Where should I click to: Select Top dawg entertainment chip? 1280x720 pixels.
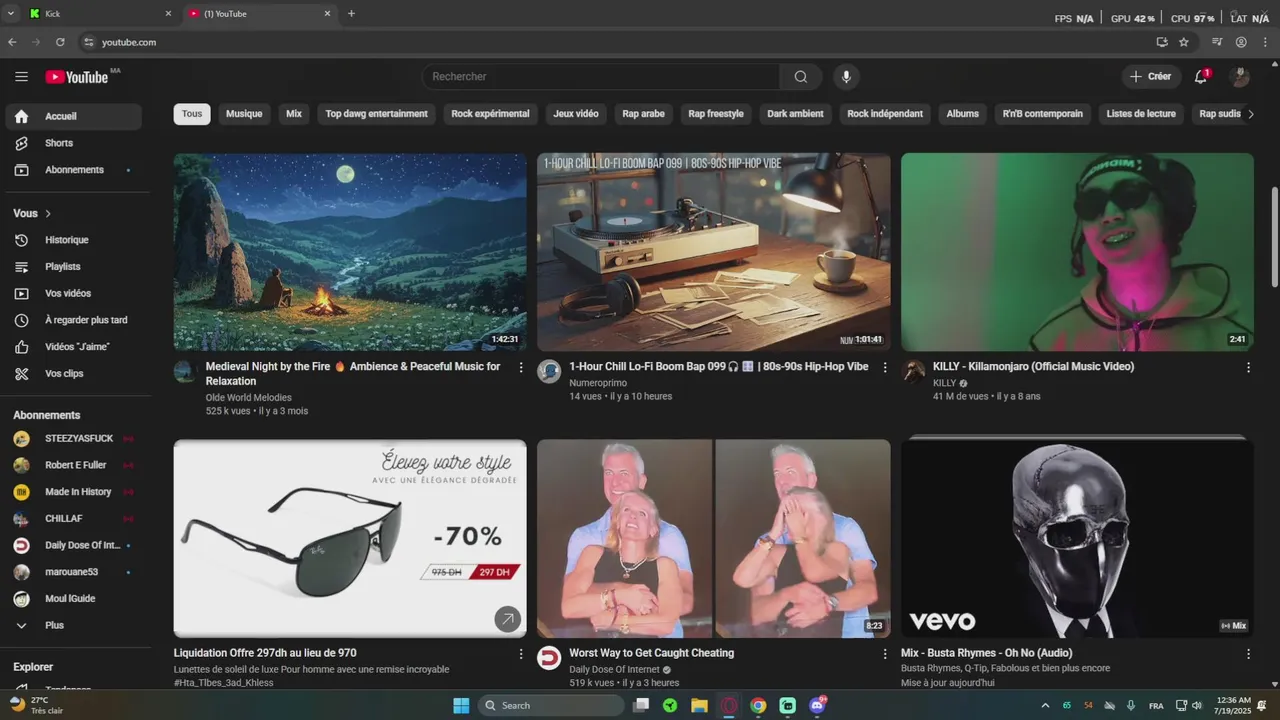(x=377, y=114)
